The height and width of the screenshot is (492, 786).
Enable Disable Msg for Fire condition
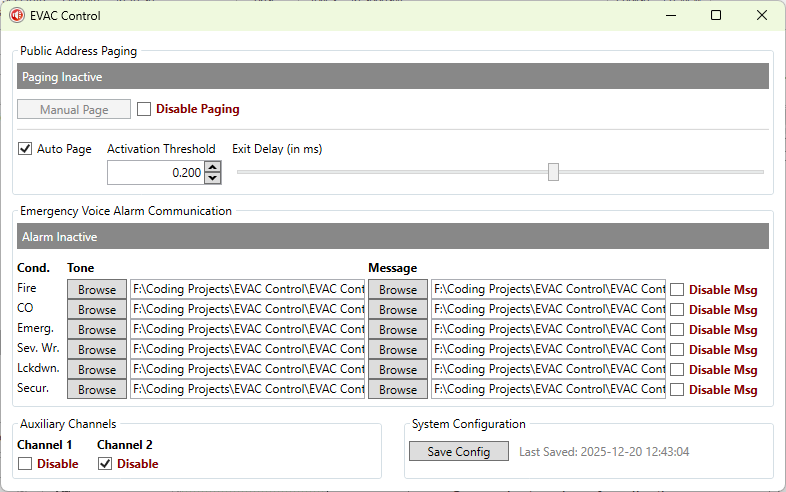(x=677, y=290)
